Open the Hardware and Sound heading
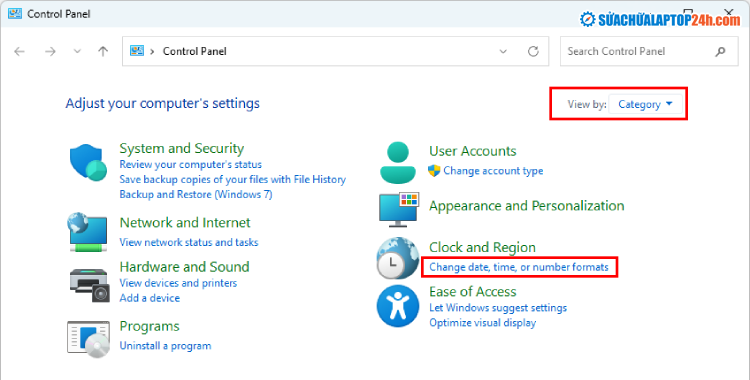Image resolution: width=750 pixels, height=380 pixels. (184, 267)
